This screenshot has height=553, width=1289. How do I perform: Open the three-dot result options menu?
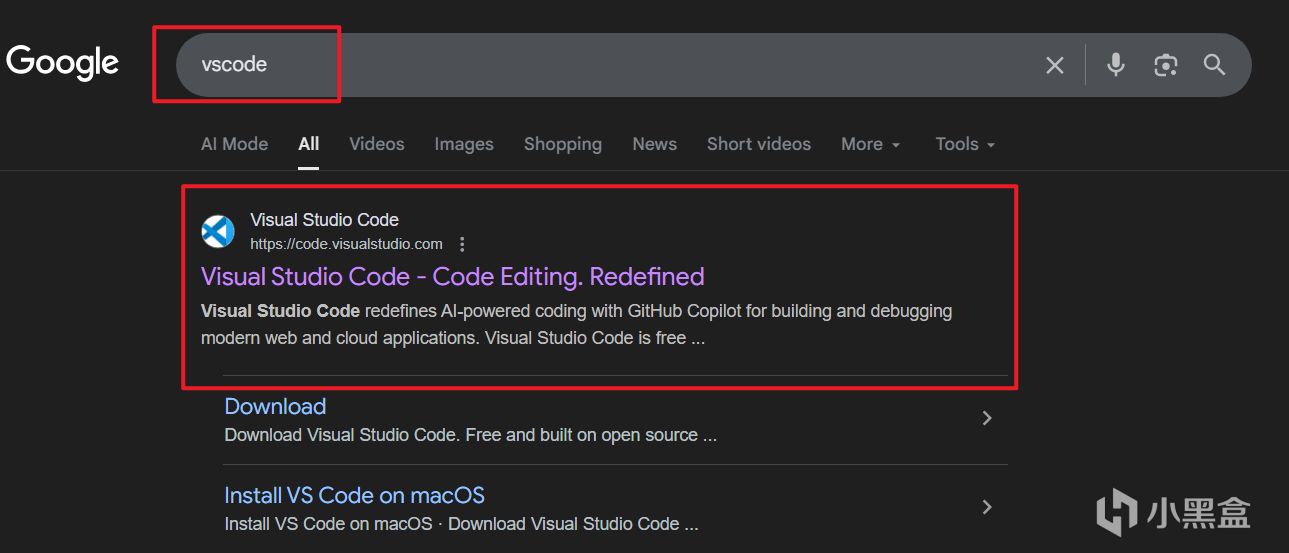(462, 244)
